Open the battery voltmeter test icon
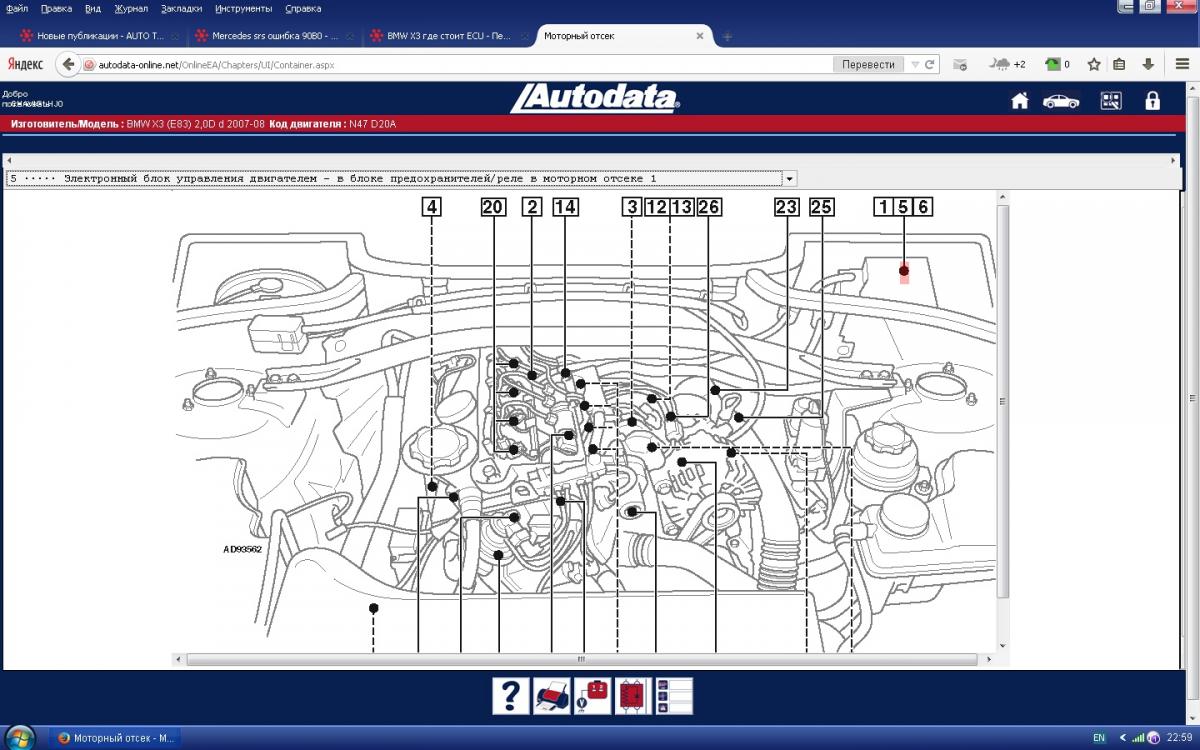1200x750 pixels. pos(592,696)
